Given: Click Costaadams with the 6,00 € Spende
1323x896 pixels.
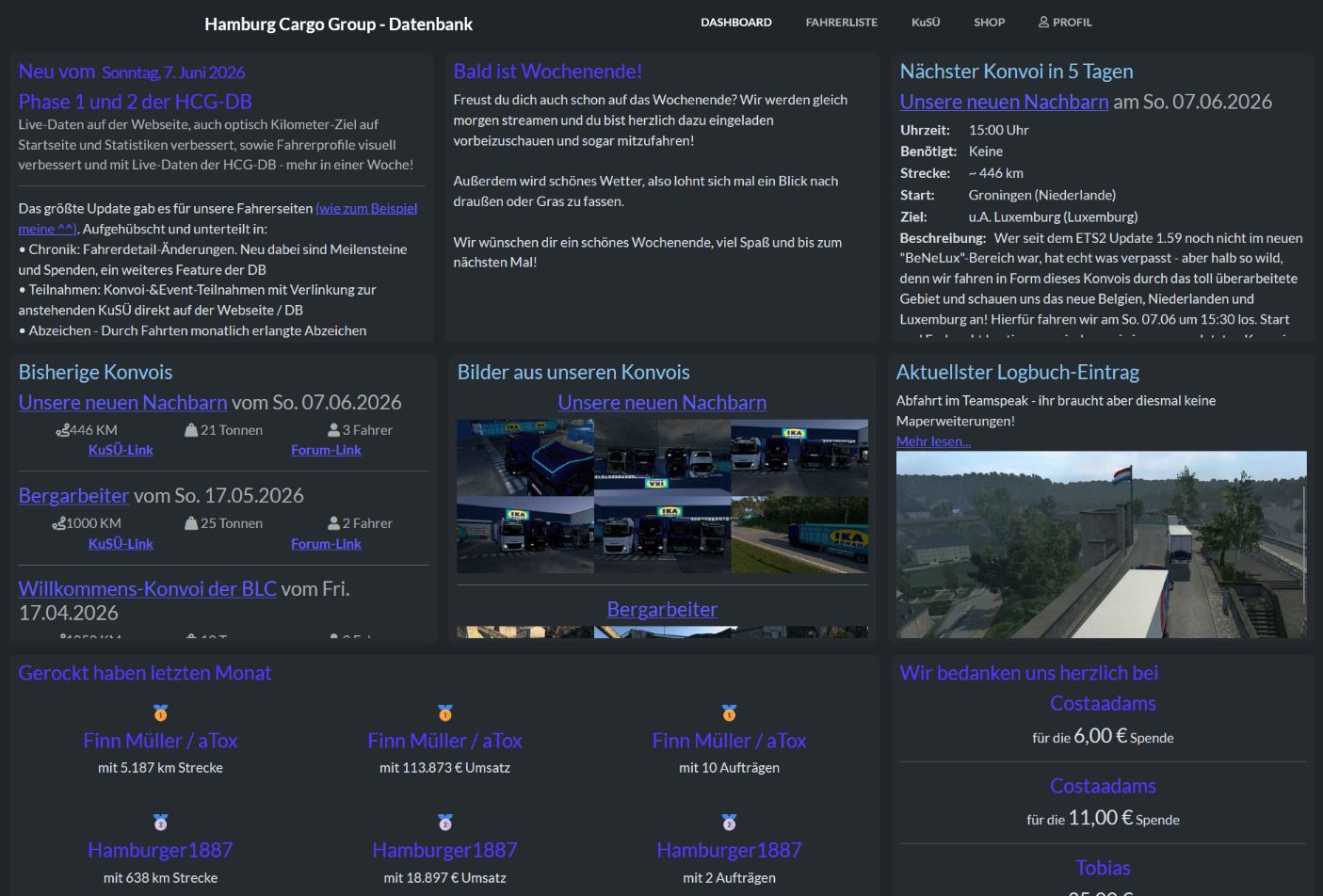Looking at the screenshot, I should pyautogui.click(x=1103, y=703).
